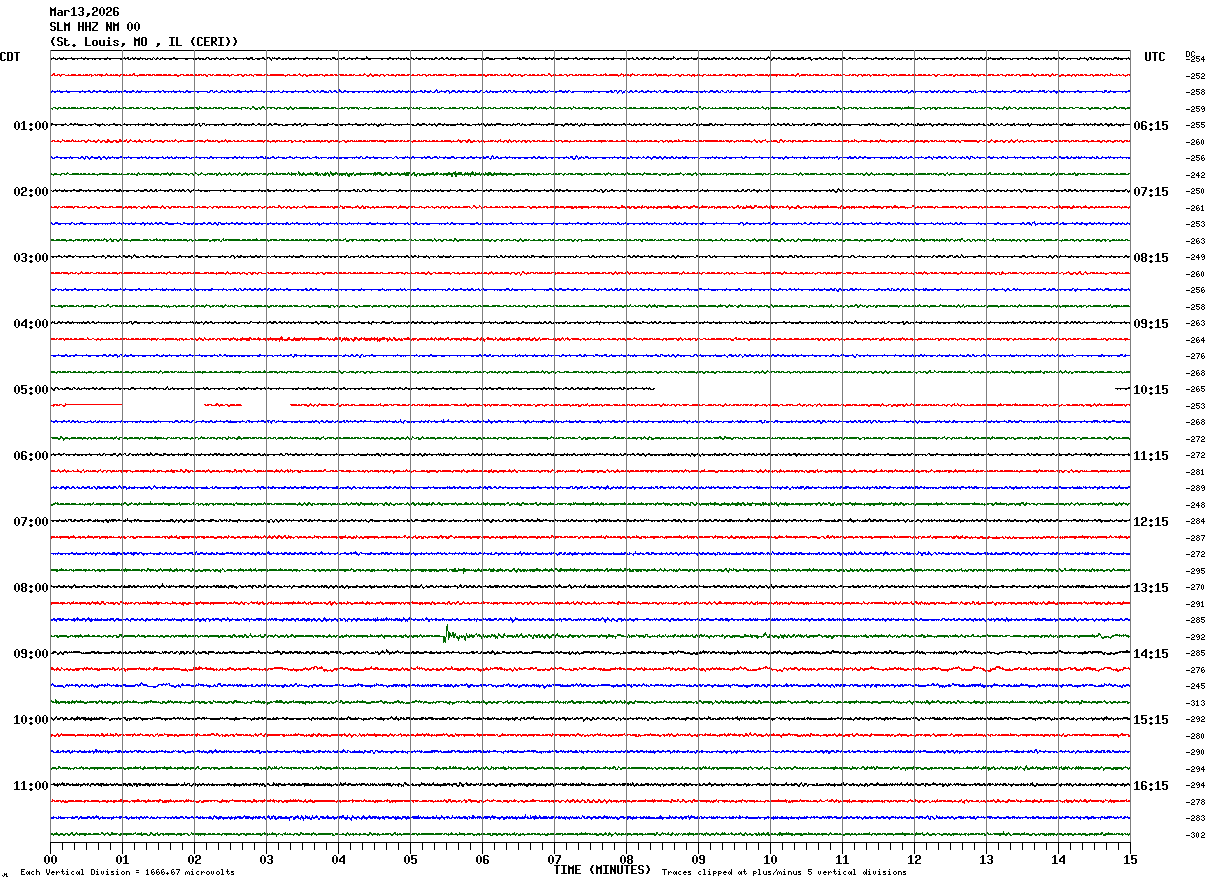Select minute 05 on the bottom axis
This screenshot has width=1210, height=886.
pos(410,859)
